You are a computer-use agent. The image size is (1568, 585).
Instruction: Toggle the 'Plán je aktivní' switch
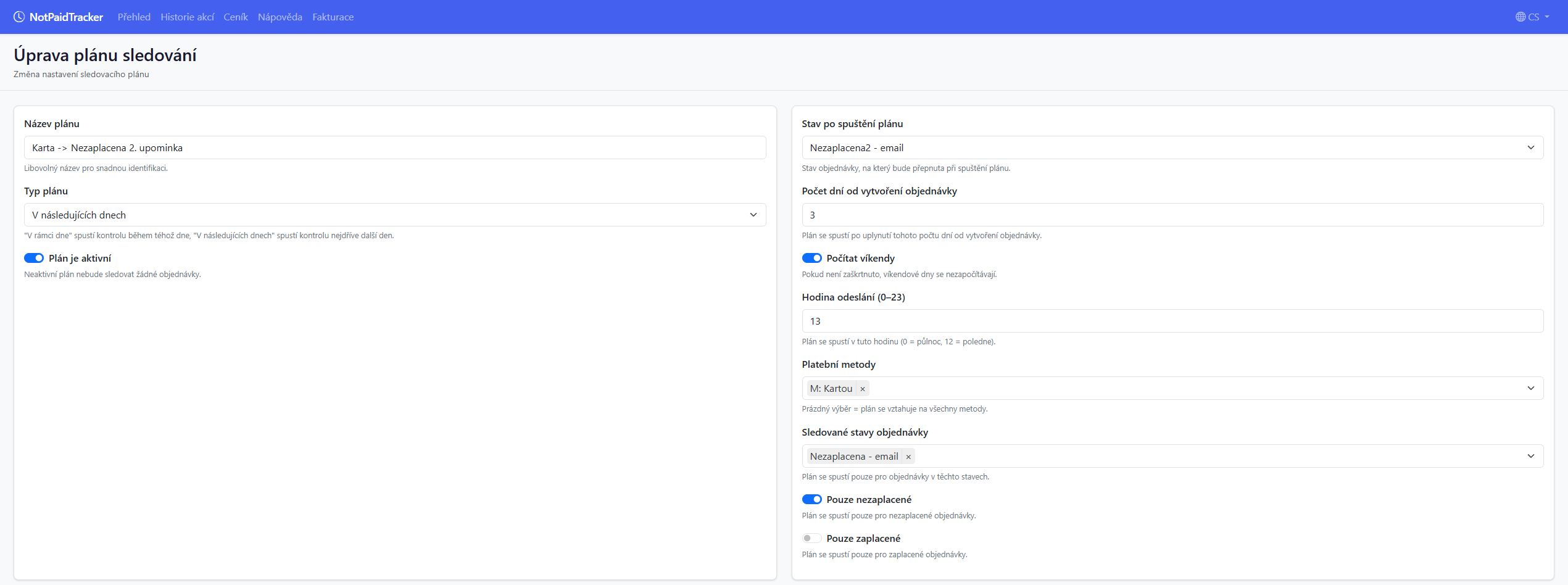pos(34,258)
